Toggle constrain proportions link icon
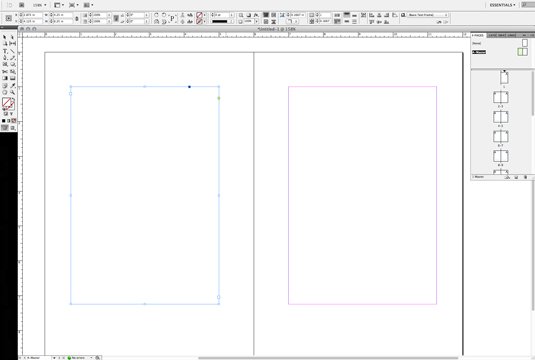535x360 pixels. coord(77,18)
